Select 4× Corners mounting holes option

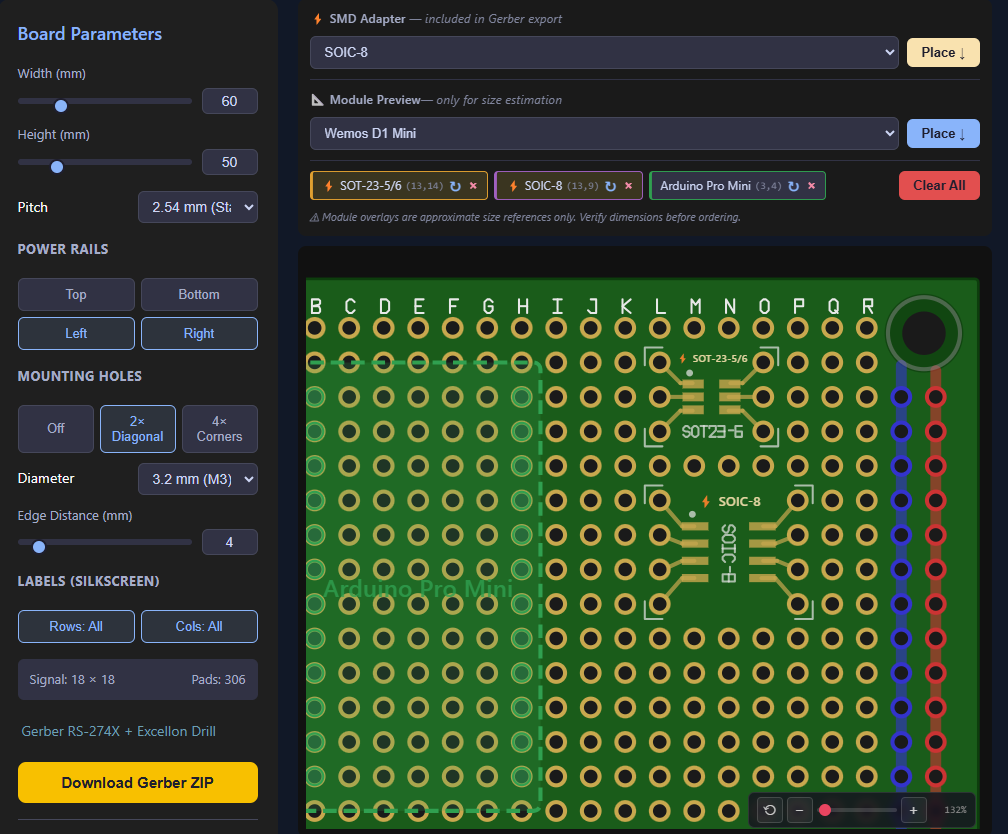(219, 429)
